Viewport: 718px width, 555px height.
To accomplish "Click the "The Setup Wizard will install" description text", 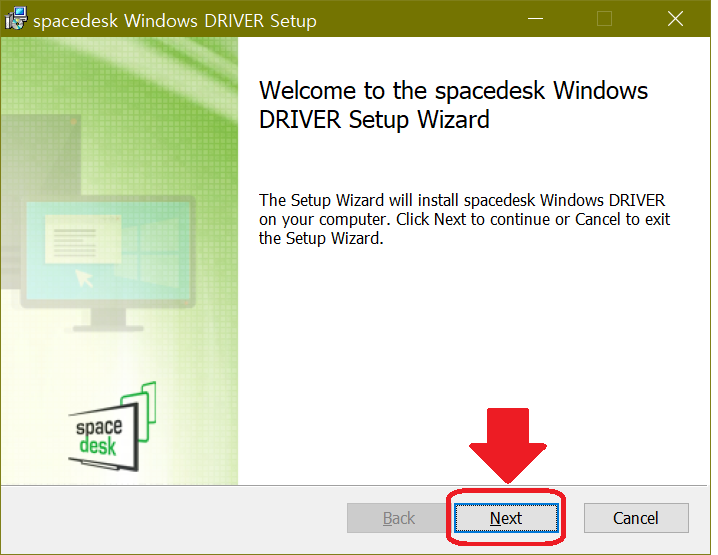I will point(464,219).
